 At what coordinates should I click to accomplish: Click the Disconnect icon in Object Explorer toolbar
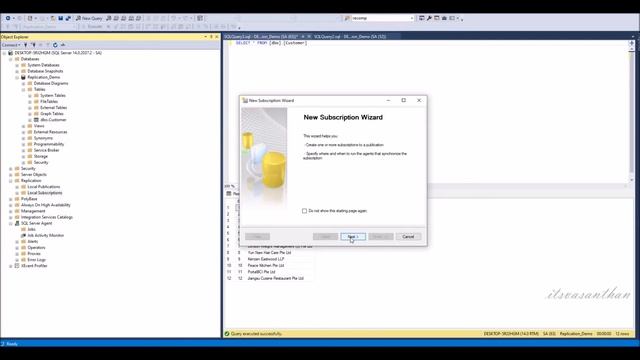[33, 45]
